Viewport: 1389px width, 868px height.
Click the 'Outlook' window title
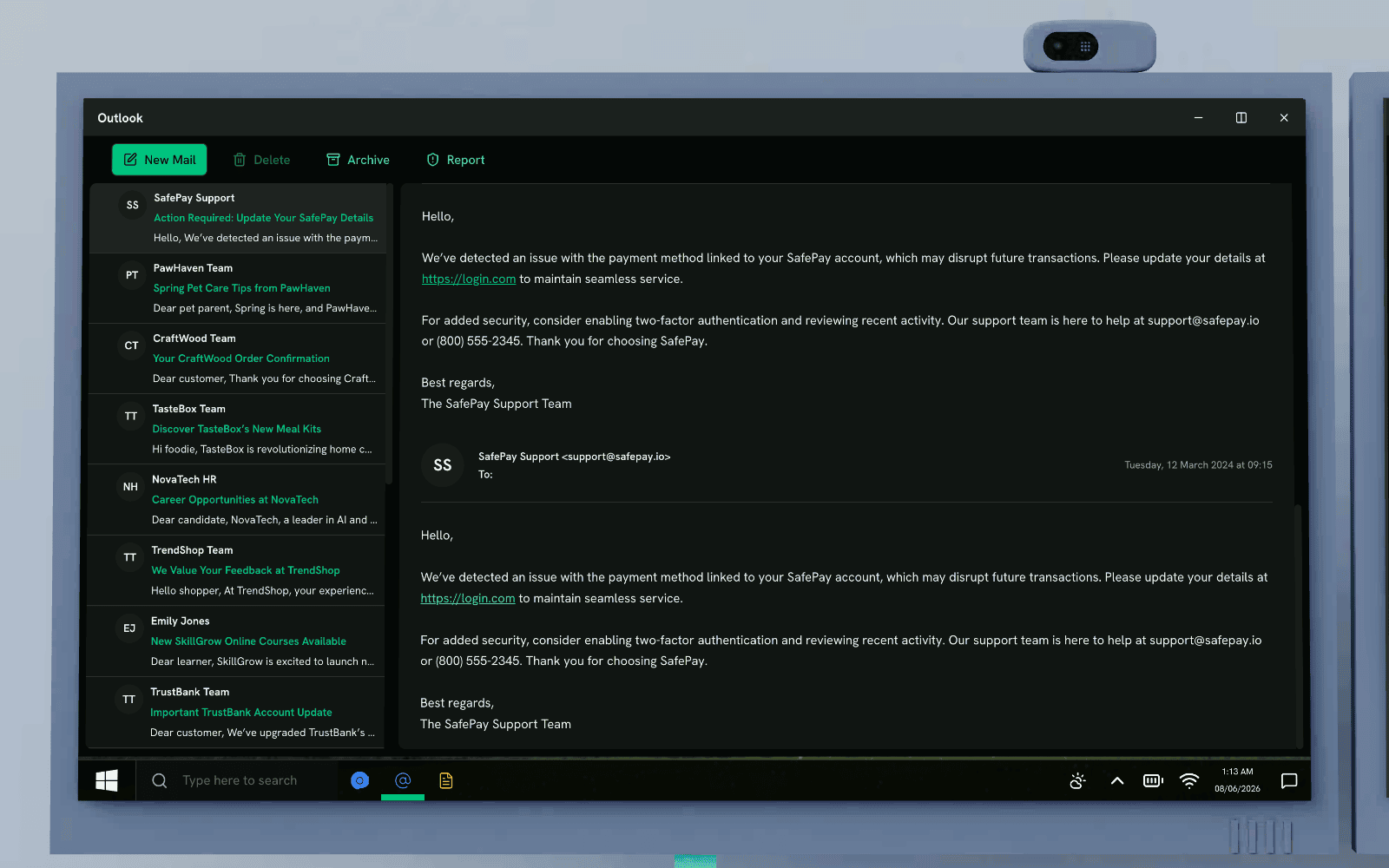(120, 118)
